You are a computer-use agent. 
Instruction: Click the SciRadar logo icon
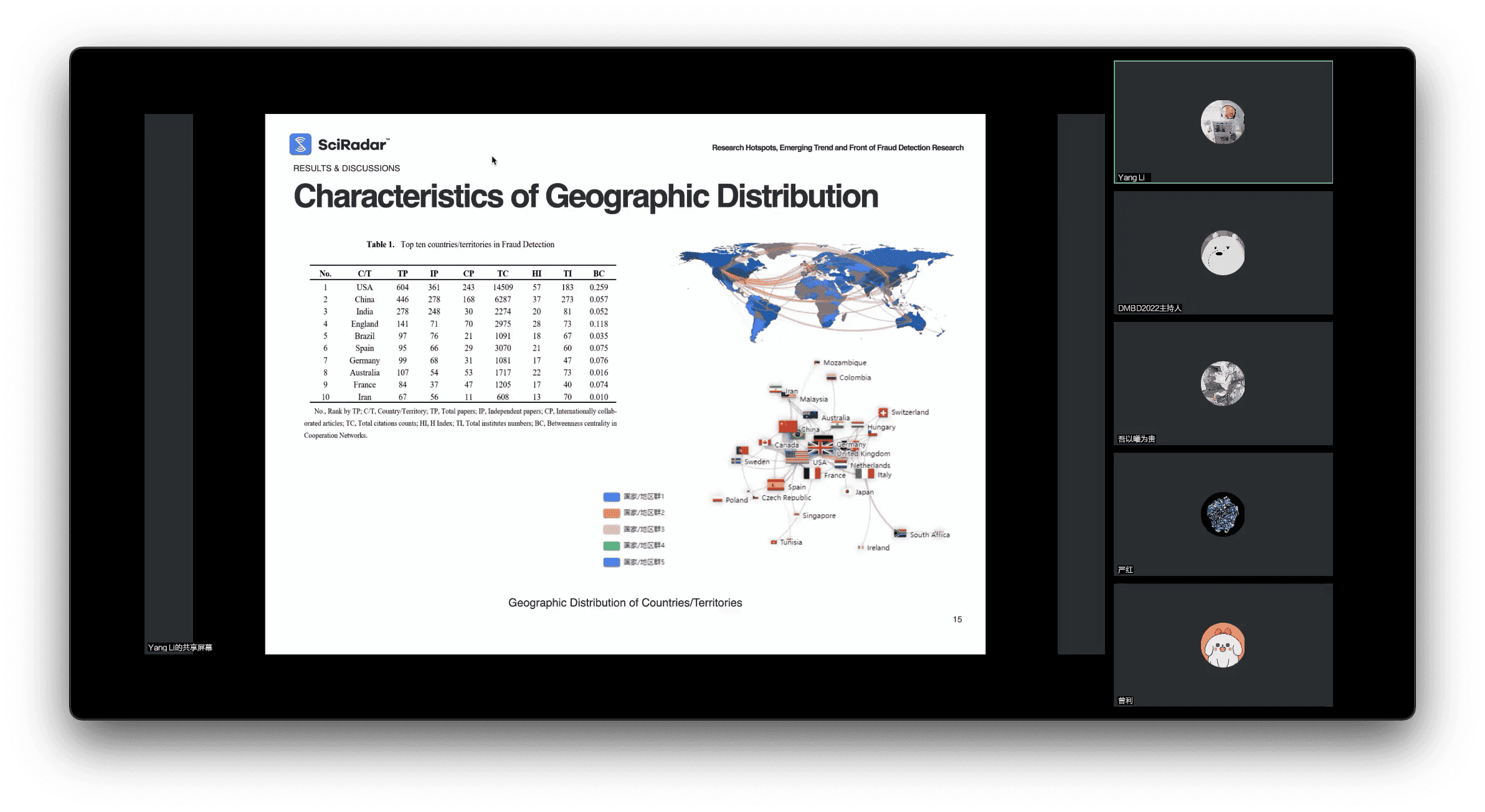pos(300,144)
